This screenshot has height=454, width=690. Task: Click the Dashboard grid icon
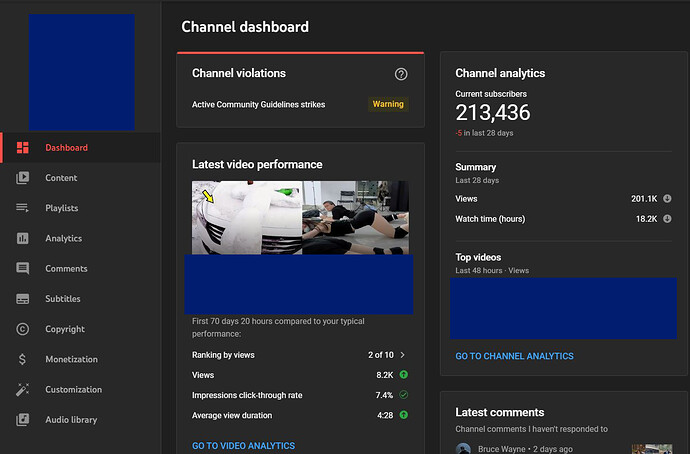coord(22,148)
